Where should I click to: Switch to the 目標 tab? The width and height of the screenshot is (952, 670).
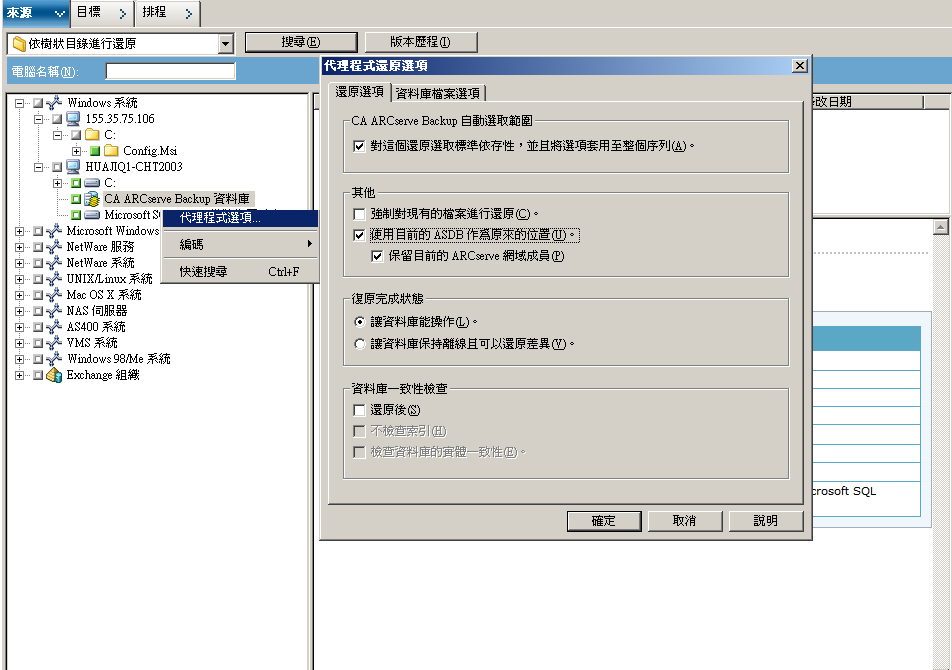tap(101, 12)
